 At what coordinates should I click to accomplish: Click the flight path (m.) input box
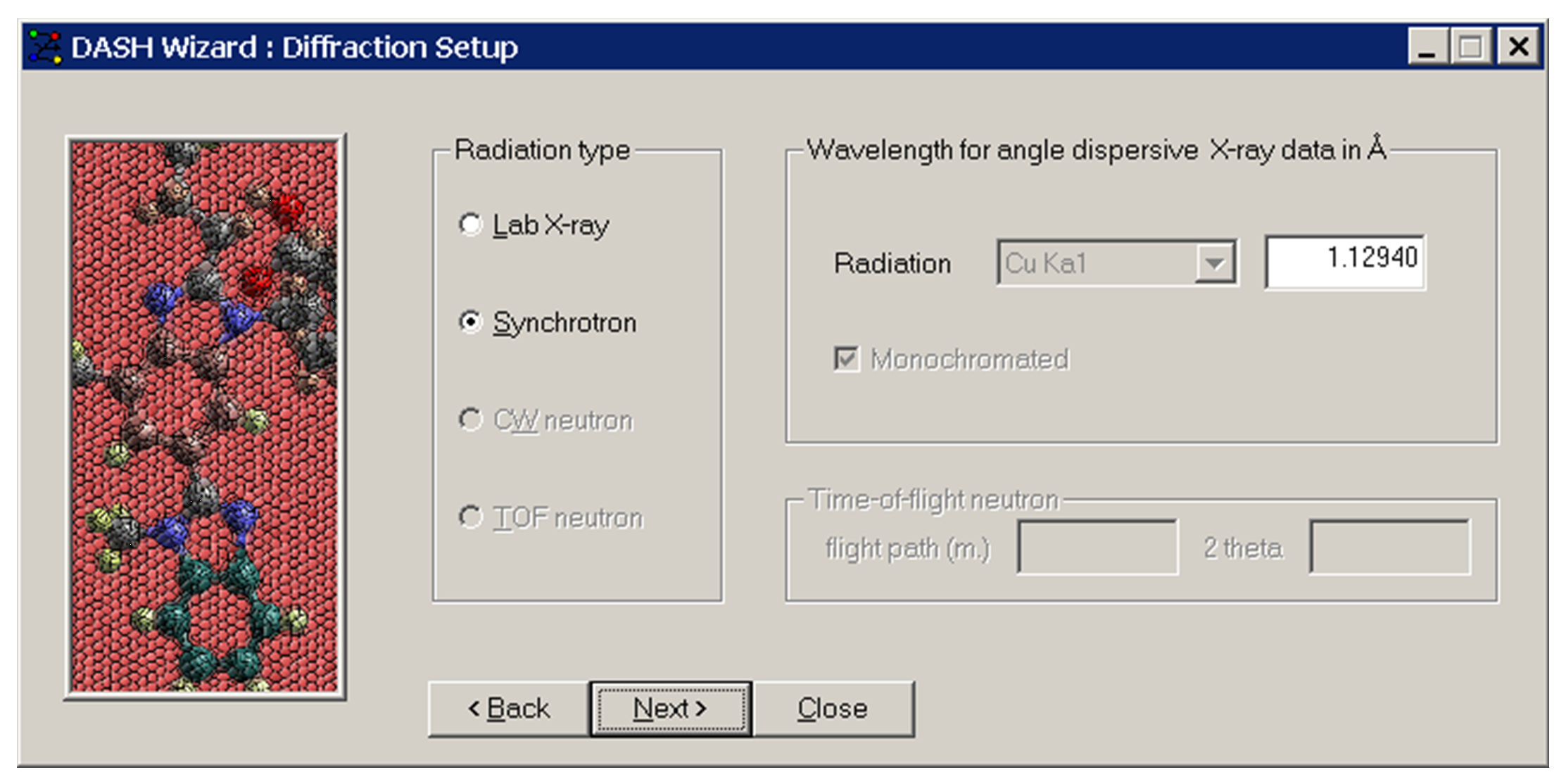(1097, 548)
